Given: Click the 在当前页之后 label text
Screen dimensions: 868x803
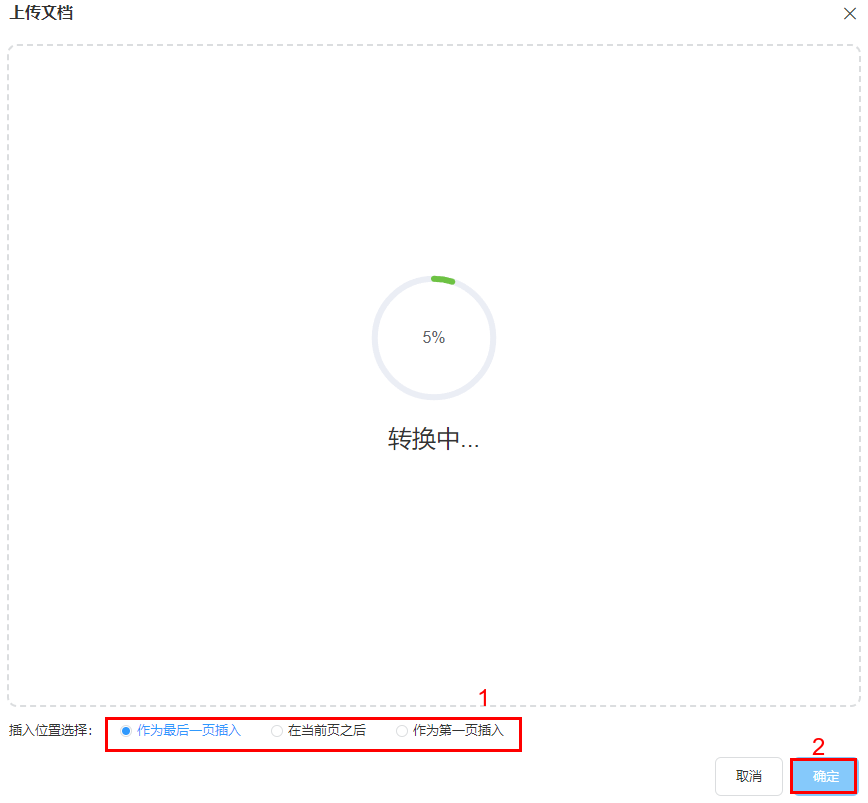Looking at the screenshot, I should 327,731.
